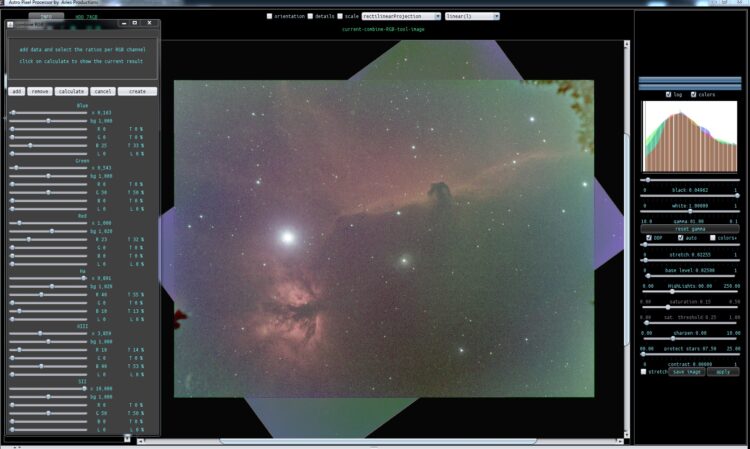Click the save image button
The height and width of the screenshot is (449, 750).
click(x=686, y=372)
